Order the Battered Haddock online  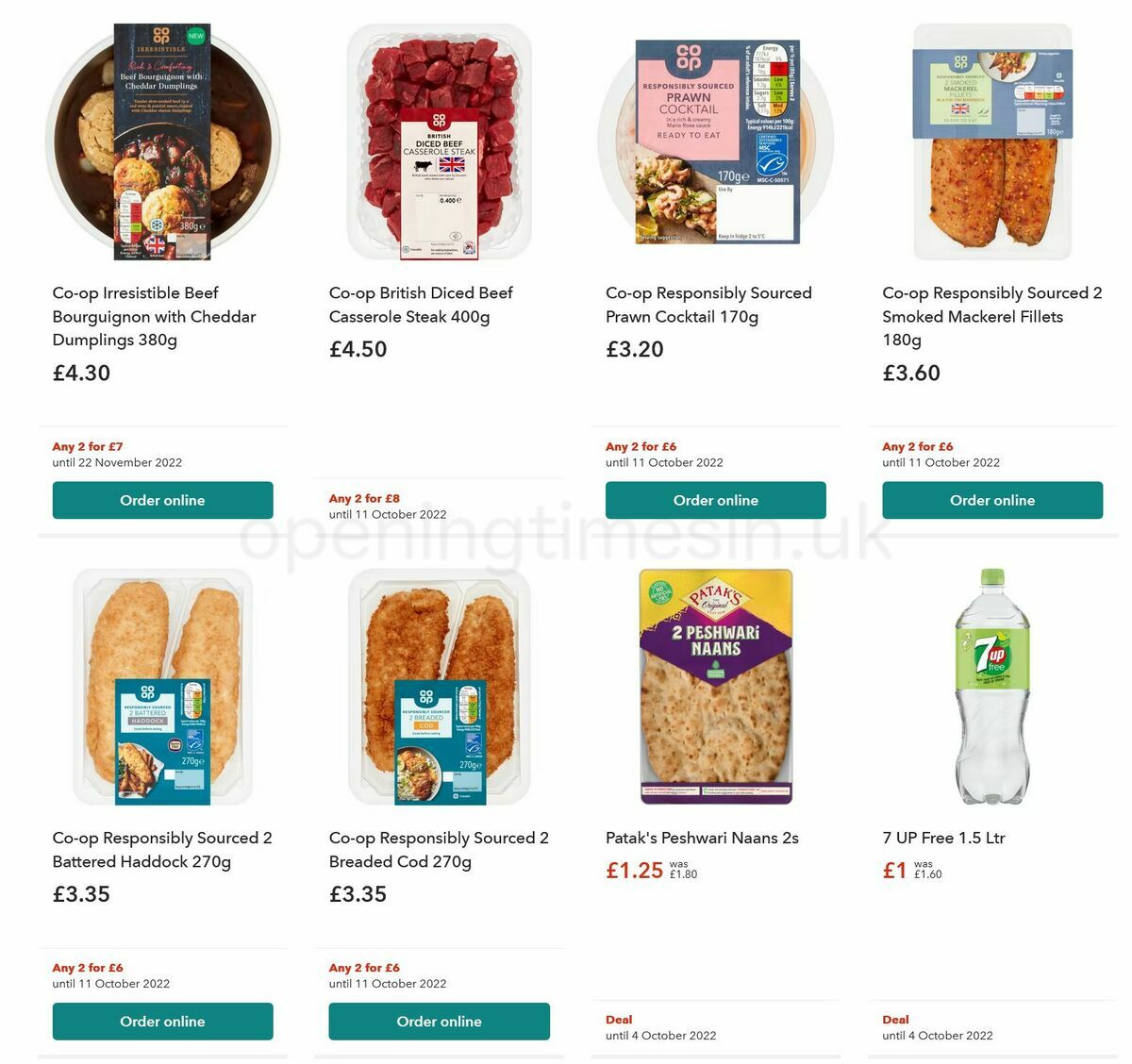(162, 1021)
